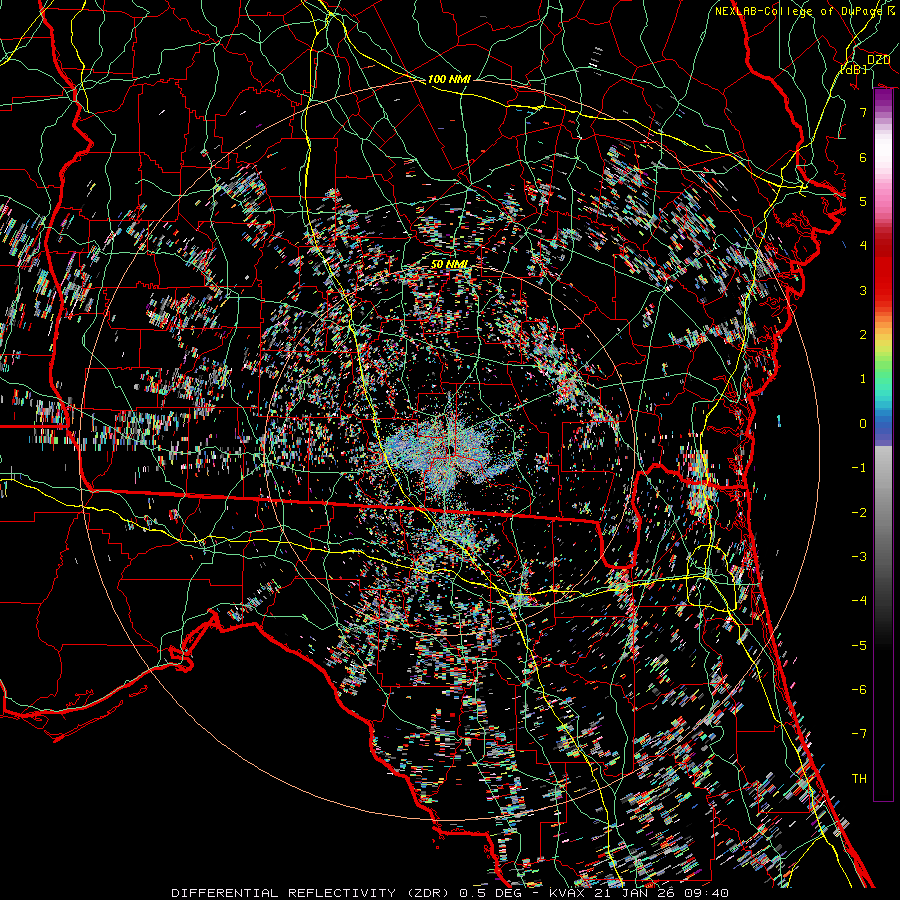Screen dimensions: 900x900
Task: Click the color scale label -1
Action: [859, 468]
